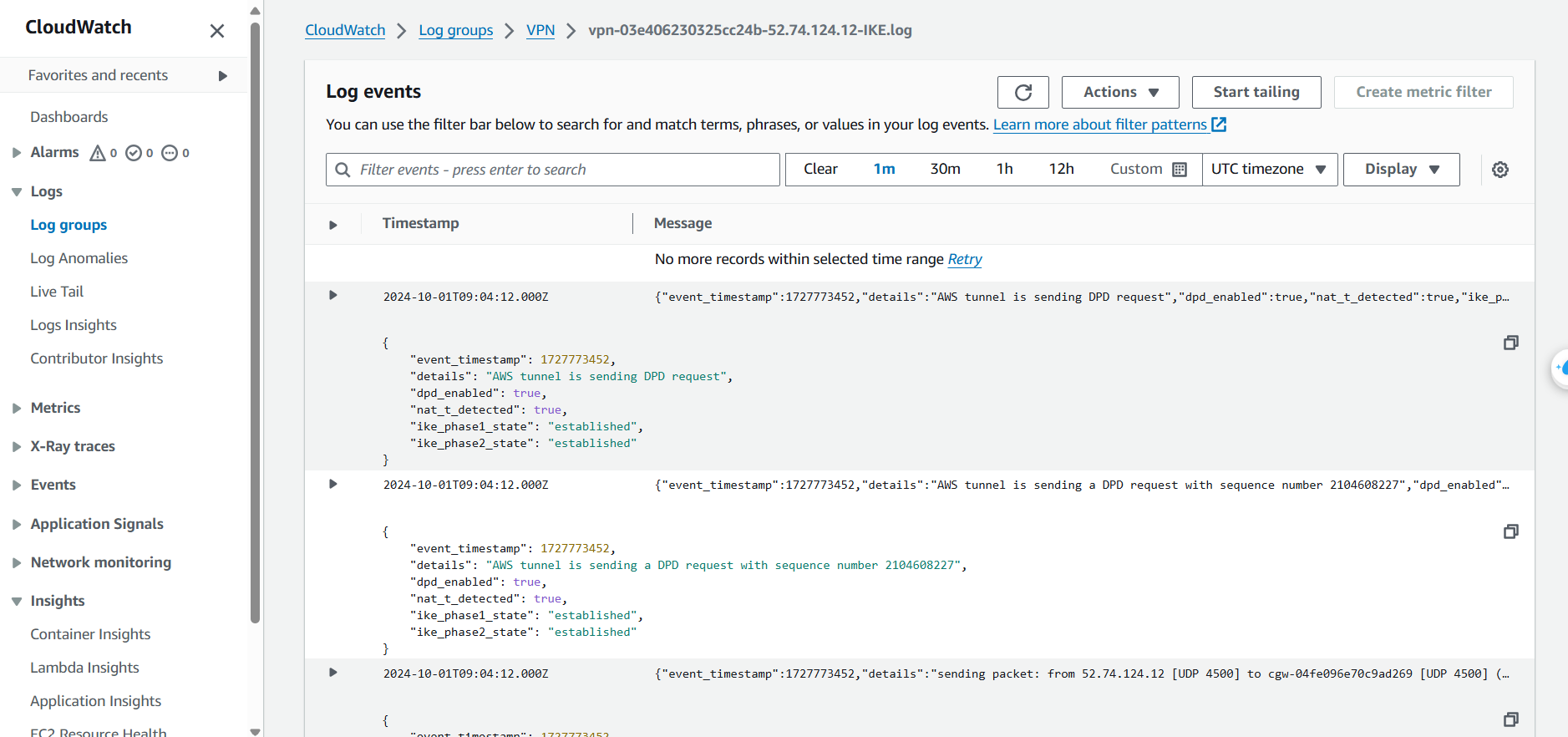Copy the DPD request event JSON

pyautogui.click(x=1511, y=343)
